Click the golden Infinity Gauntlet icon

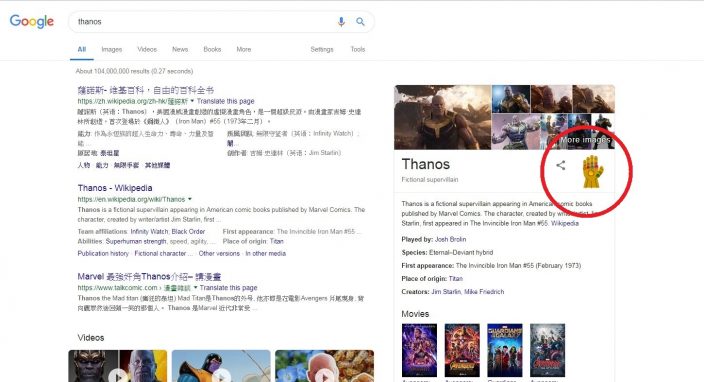[593, 171]
